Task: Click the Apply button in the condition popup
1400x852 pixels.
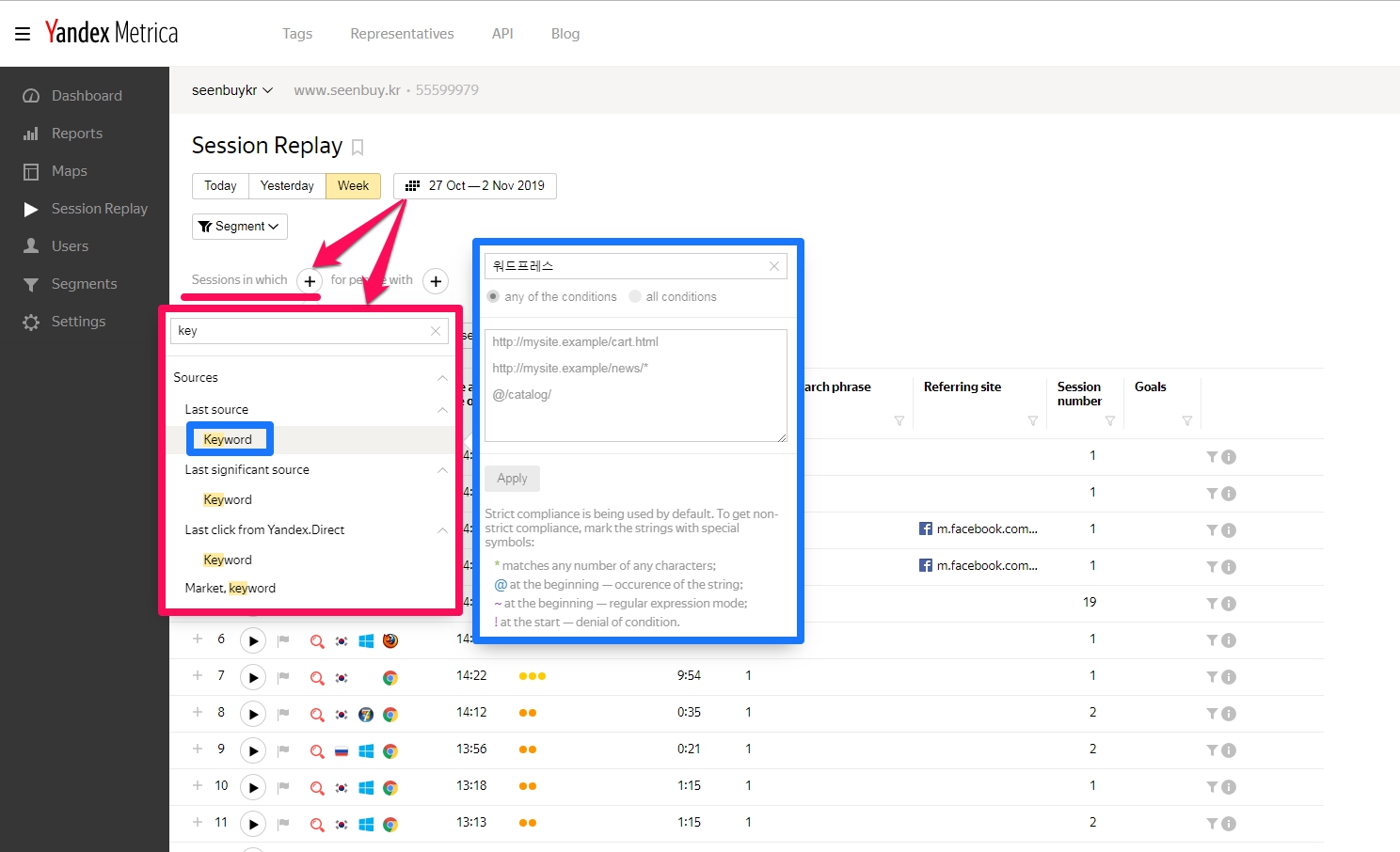Action: pos(512,479)
